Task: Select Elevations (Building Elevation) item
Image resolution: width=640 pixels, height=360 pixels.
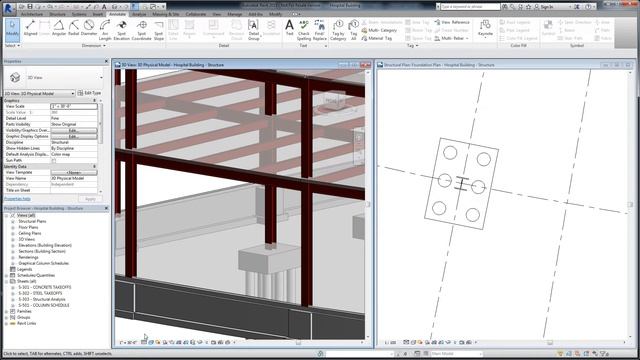Action: (x=45, y=245)
